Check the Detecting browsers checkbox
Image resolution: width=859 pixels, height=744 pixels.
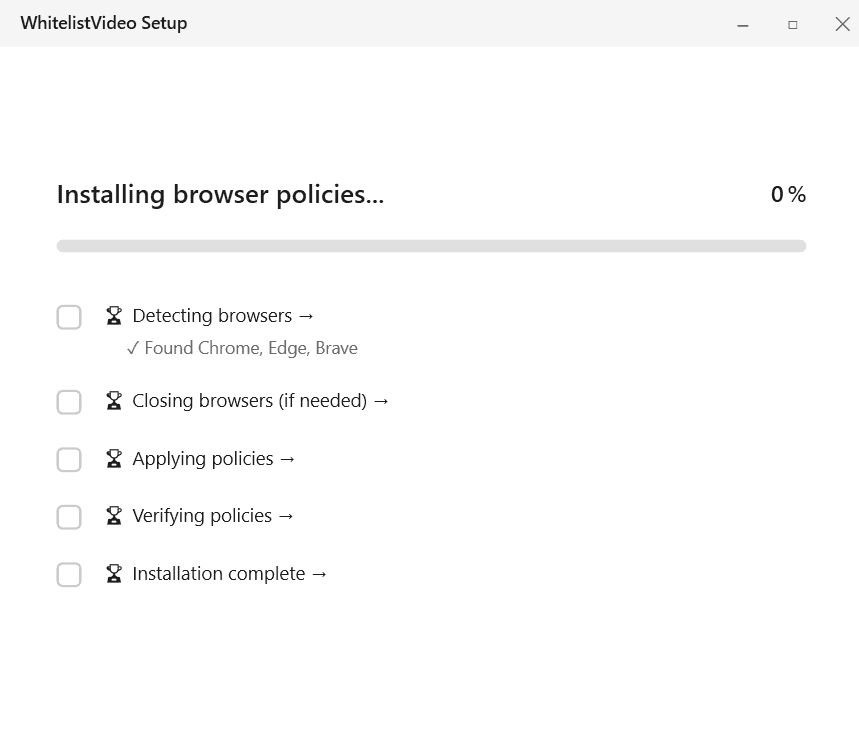pos(69,317)
